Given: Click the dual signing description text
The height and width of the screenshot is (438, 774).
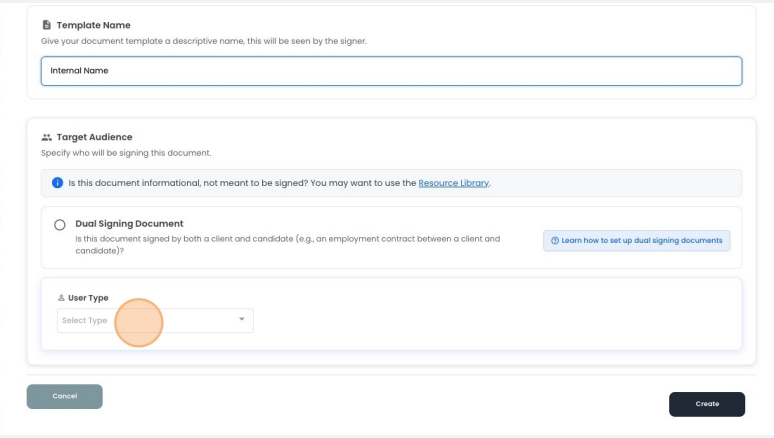Looking at the screenshot, I should pyautogui.click(x=288, y=245).
